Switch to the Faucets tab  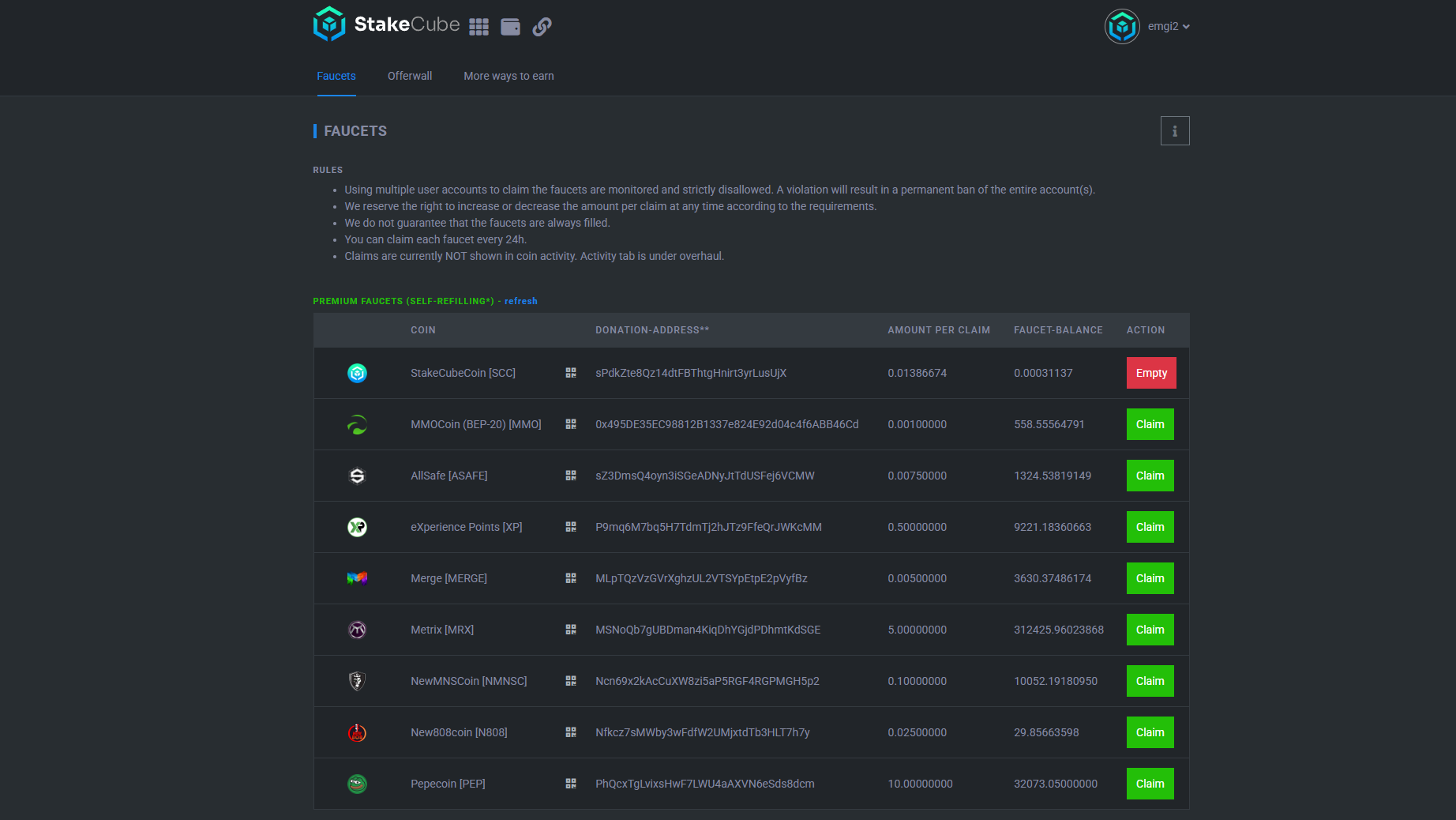click(x=336, y=76)
